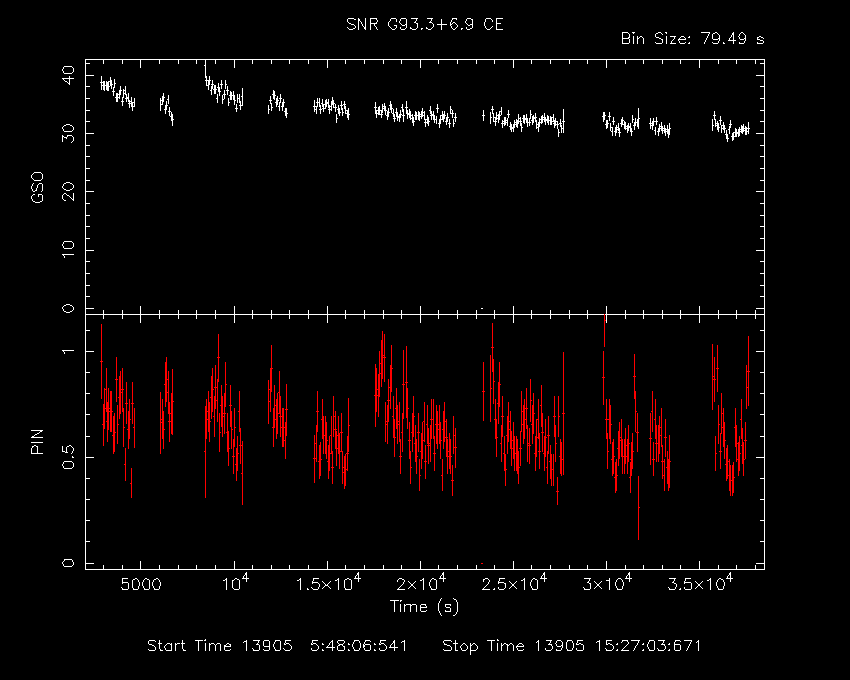Viewport: 850px width, 680px height.
Task: Click the 1 tick label on PIN axis
Action: pyautogui.click(x=68, y=351)
